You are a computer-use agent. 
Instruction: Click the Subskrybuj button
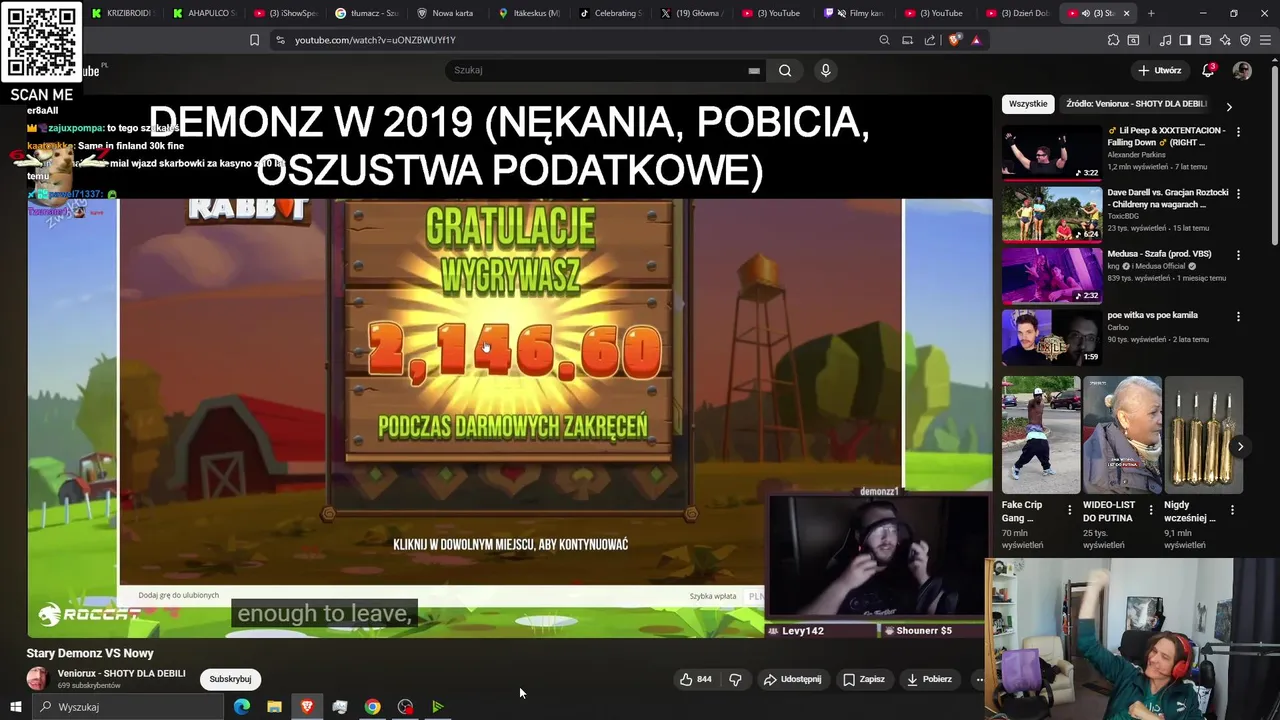[x=230, y=679]
